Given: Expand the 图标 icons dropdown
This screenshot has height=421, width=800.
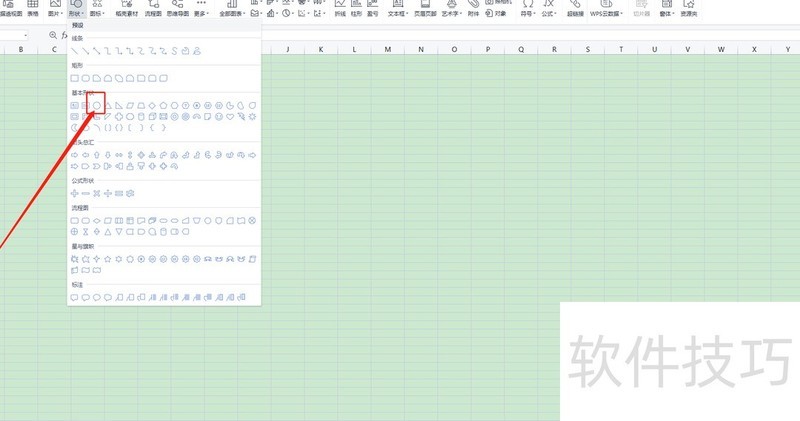Looking at the screenshot, I should pyautogui.click(x=97, y=9).
